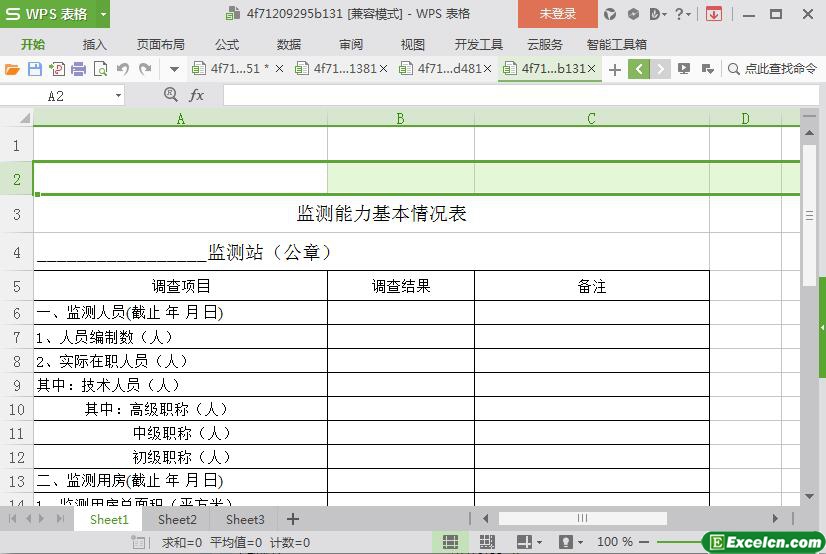Open the 数据 ribbon tab
Image resolution: width=826 pixels, height=554 pixels.
[x=289, y=44]
